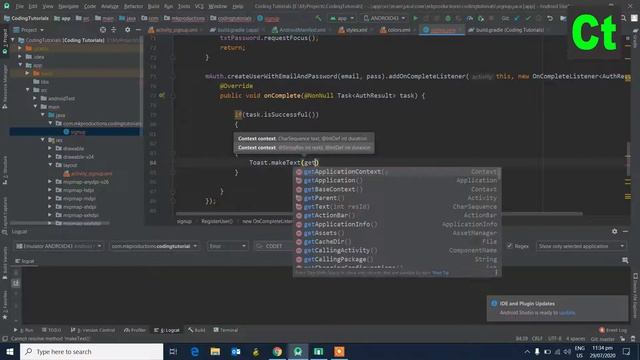
Task: Open File Explorer from the taskbar
Action: point(216,351)
